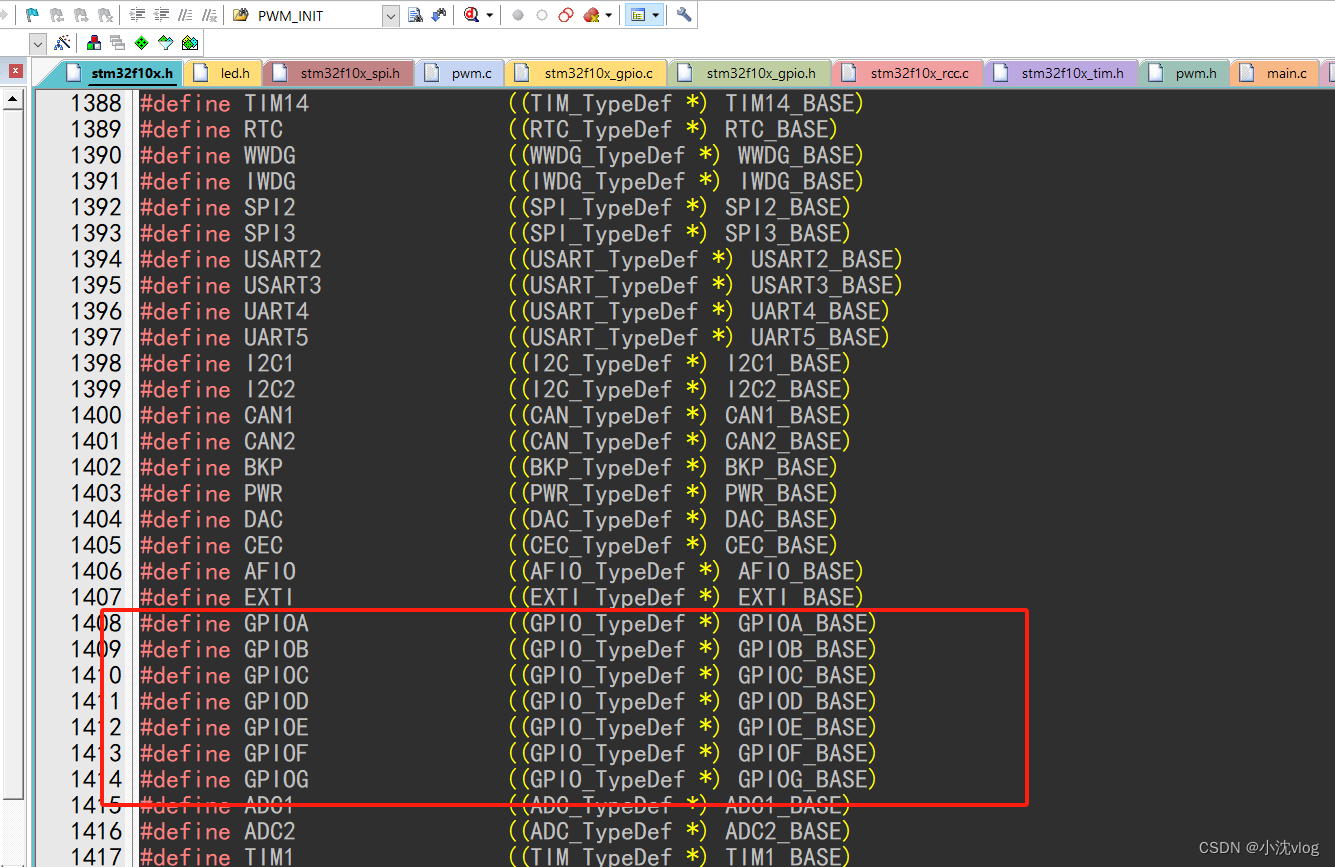Click the ADC2_BASE text on line 1416
This screenshot has height=867, width=1335.
point(783,831)
